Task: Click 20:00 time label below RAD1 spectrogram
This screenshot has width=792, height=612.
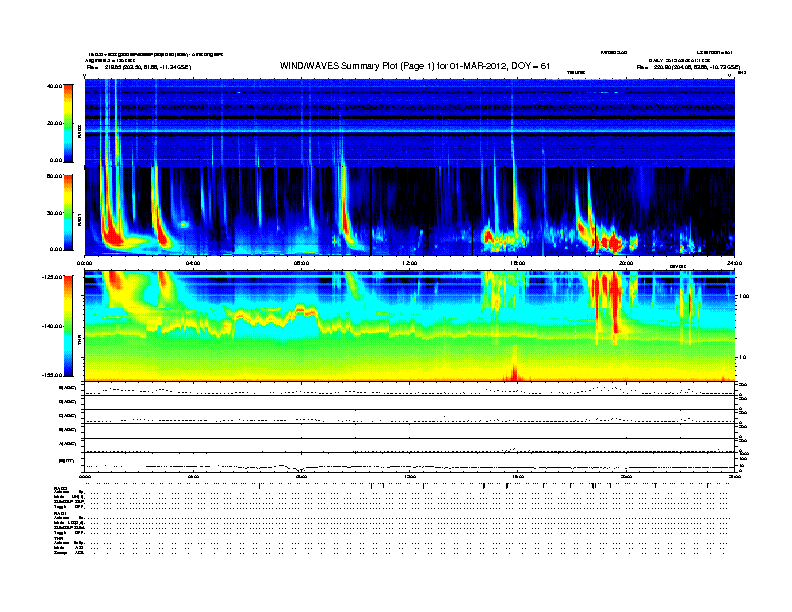Action: point(626,263)
